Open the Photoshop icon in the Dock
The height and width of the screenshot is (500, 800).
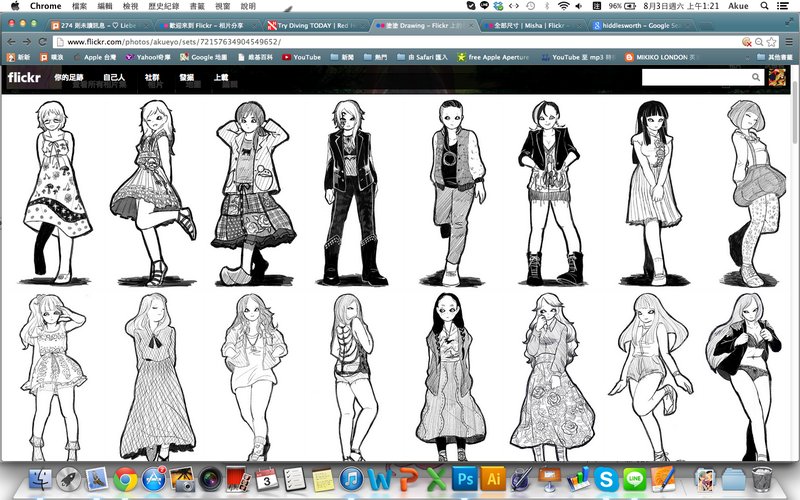[x=464, y=479]
